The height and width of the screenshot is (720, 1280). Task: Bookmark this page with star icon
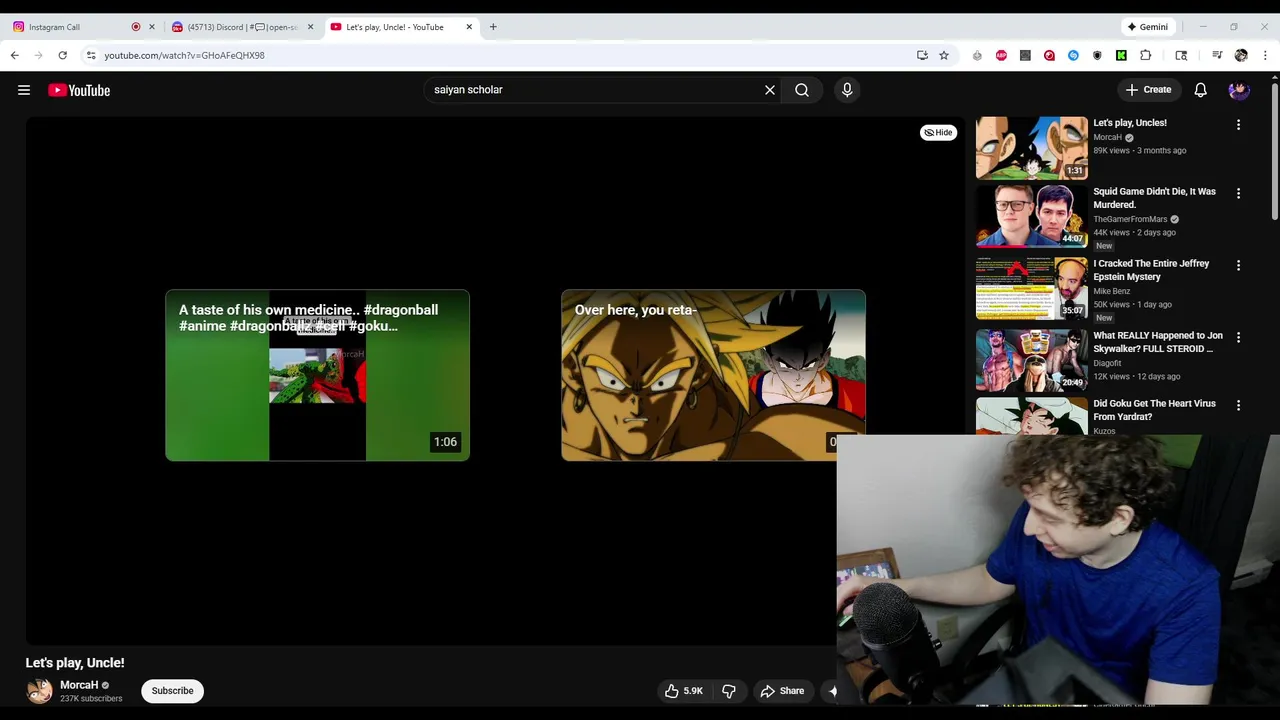(x=943, y=55)
